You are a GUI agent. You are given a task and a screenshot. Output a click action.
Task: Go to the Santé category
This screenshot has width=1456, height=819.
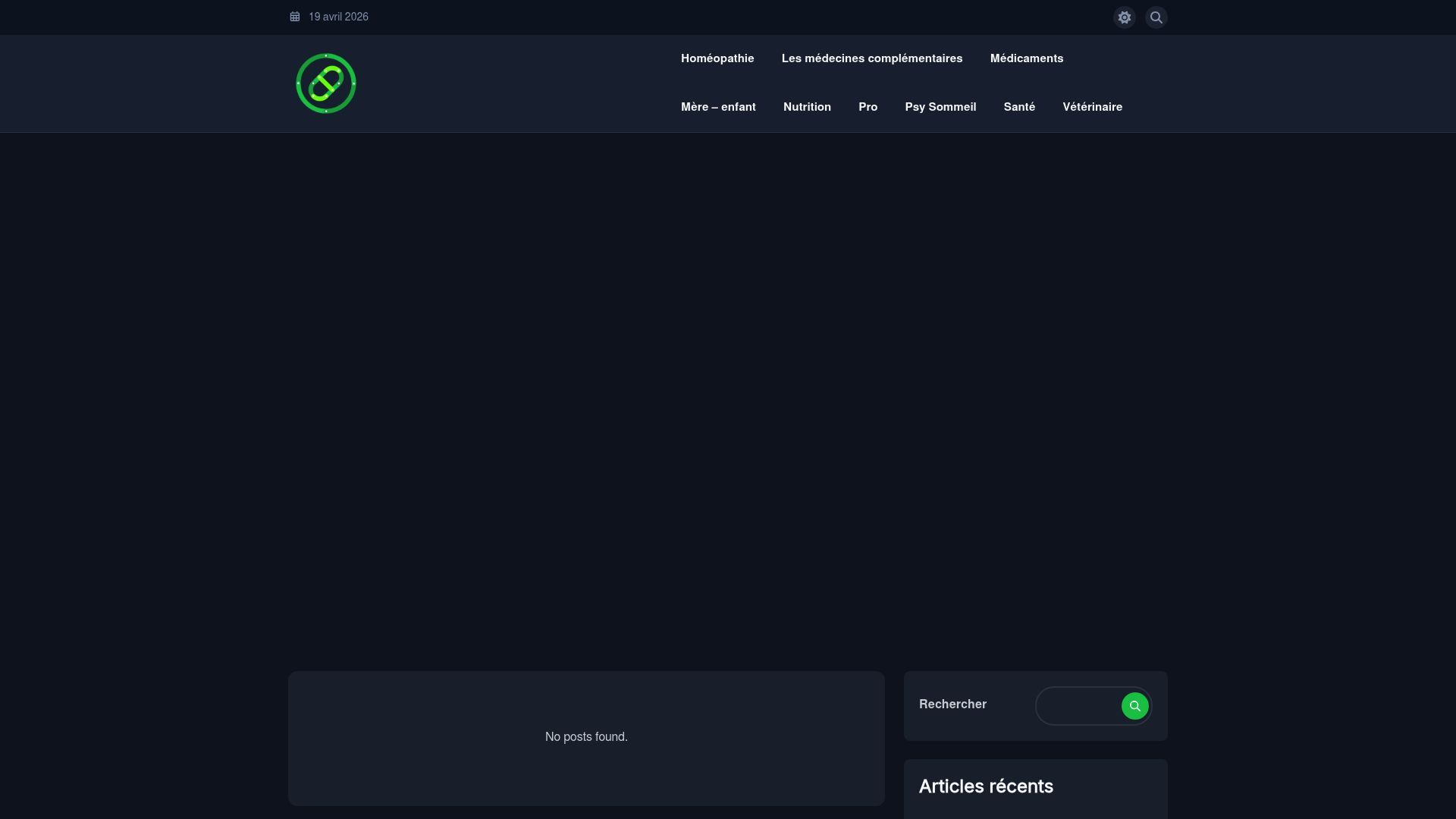click(1019, 107)
